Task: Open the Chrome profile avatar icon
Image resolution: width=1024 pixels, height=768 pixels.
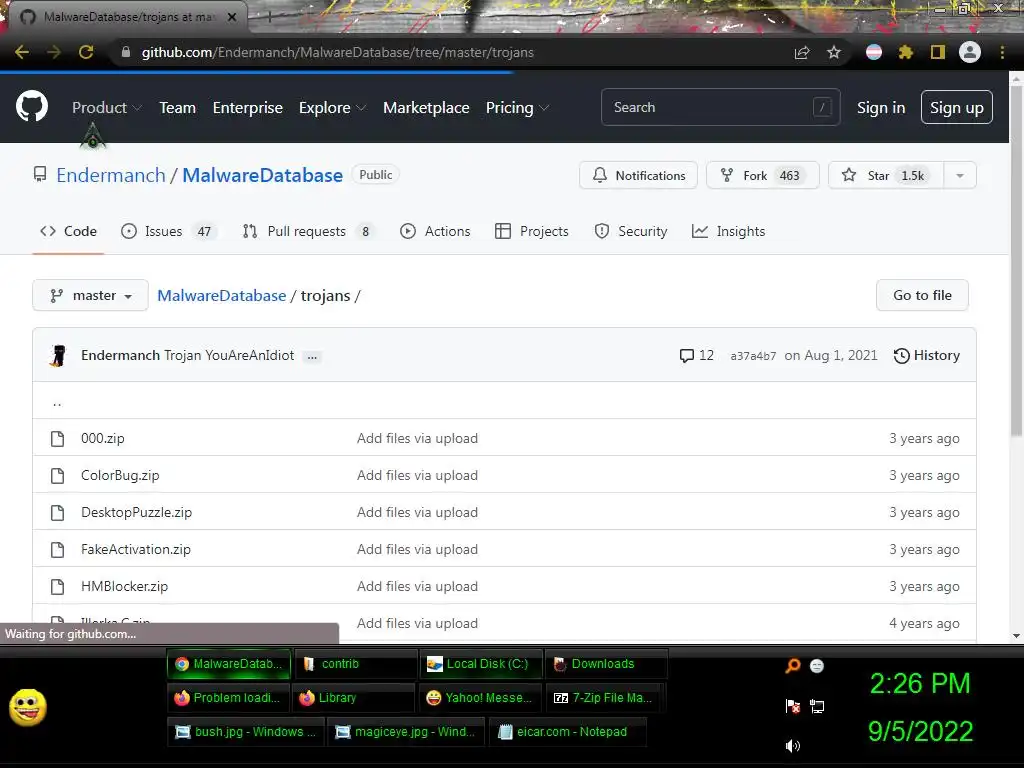Action: (970, 52)
